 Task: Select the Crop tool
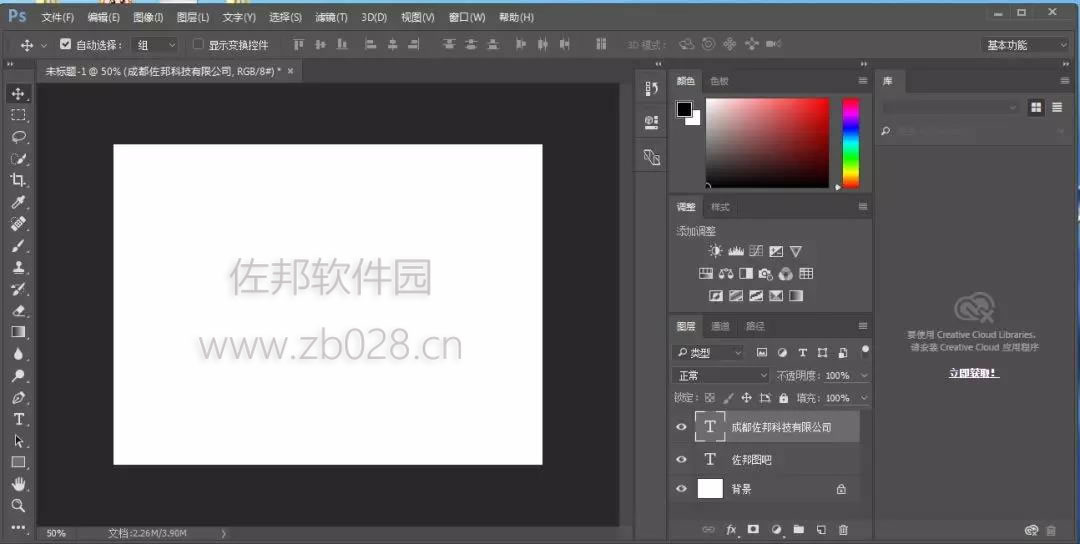click(x=19, y=180)
